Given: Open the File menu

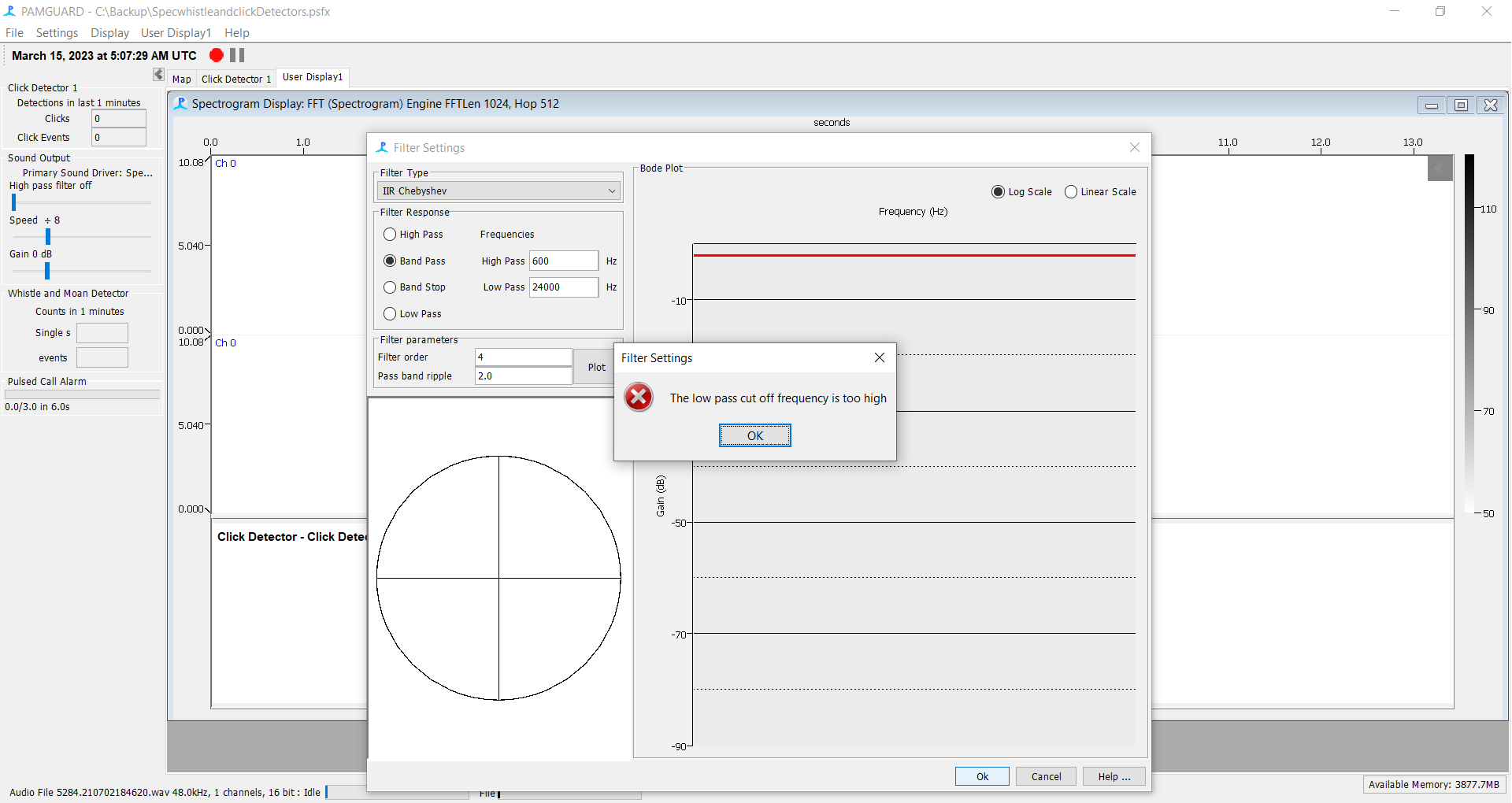Looking at the screenshot, I should coord(14,33).
